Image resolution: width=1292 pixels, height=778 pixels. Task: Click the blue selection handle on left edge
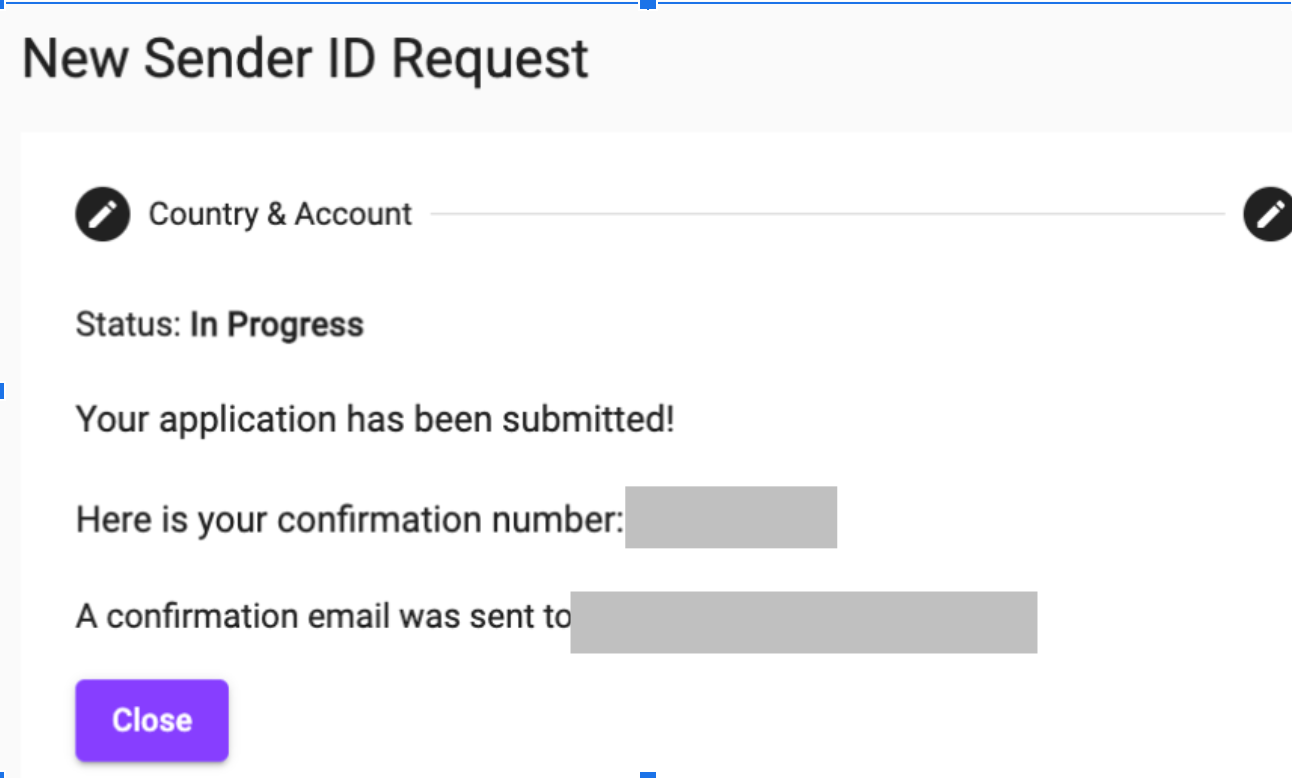point(2,390)
